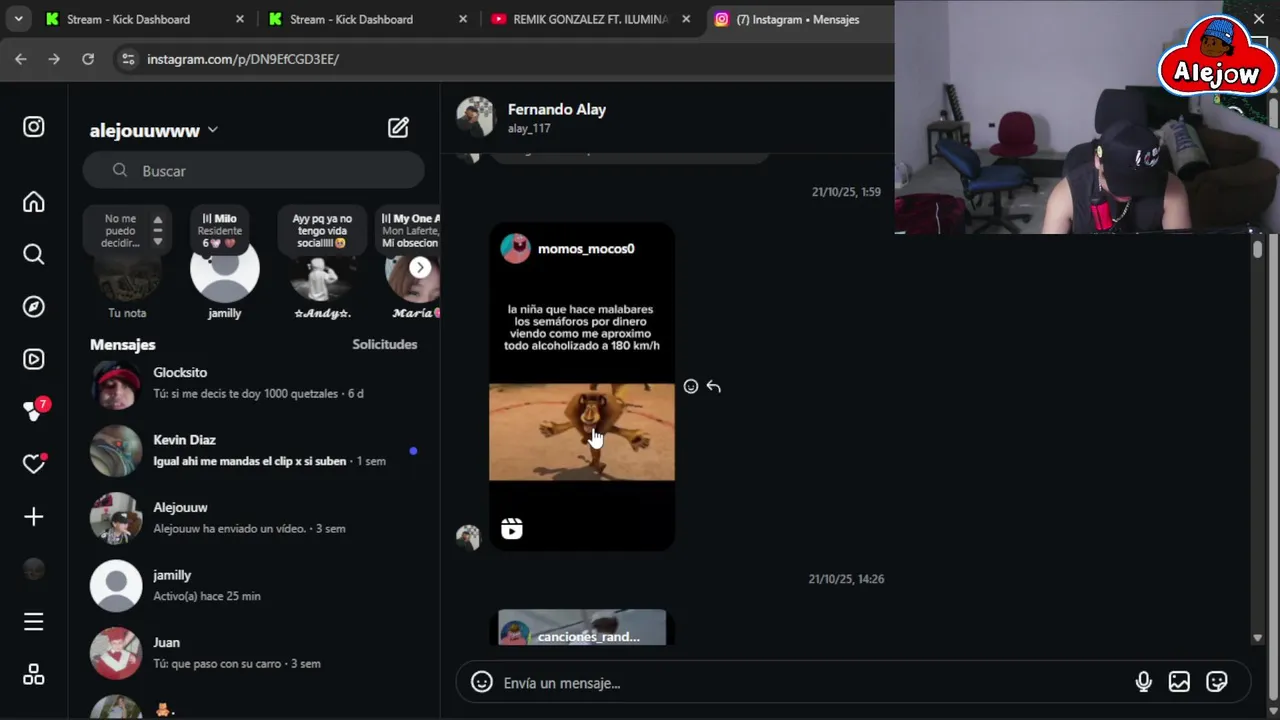Open the browser tab search dropdown

(x=18, y=19)
